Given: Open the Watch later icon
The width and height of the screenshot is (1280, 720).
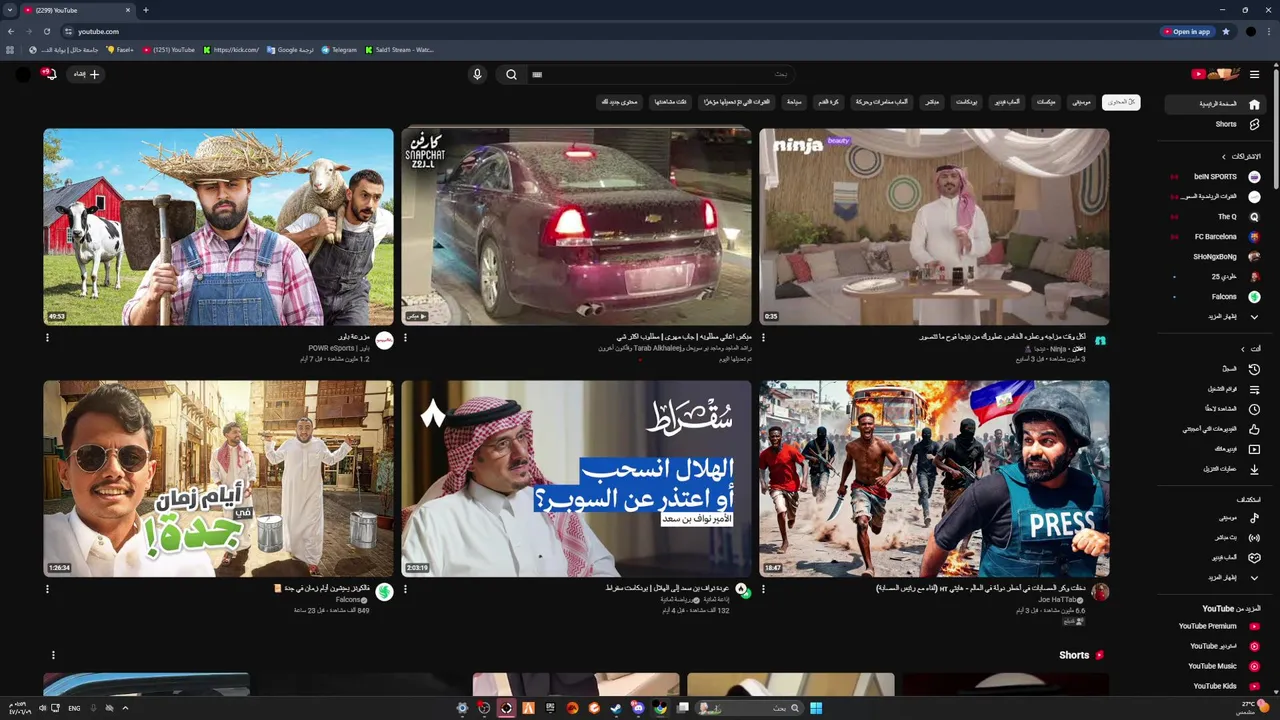Looking at the screenshot, I should click(x=1254, y=409).
